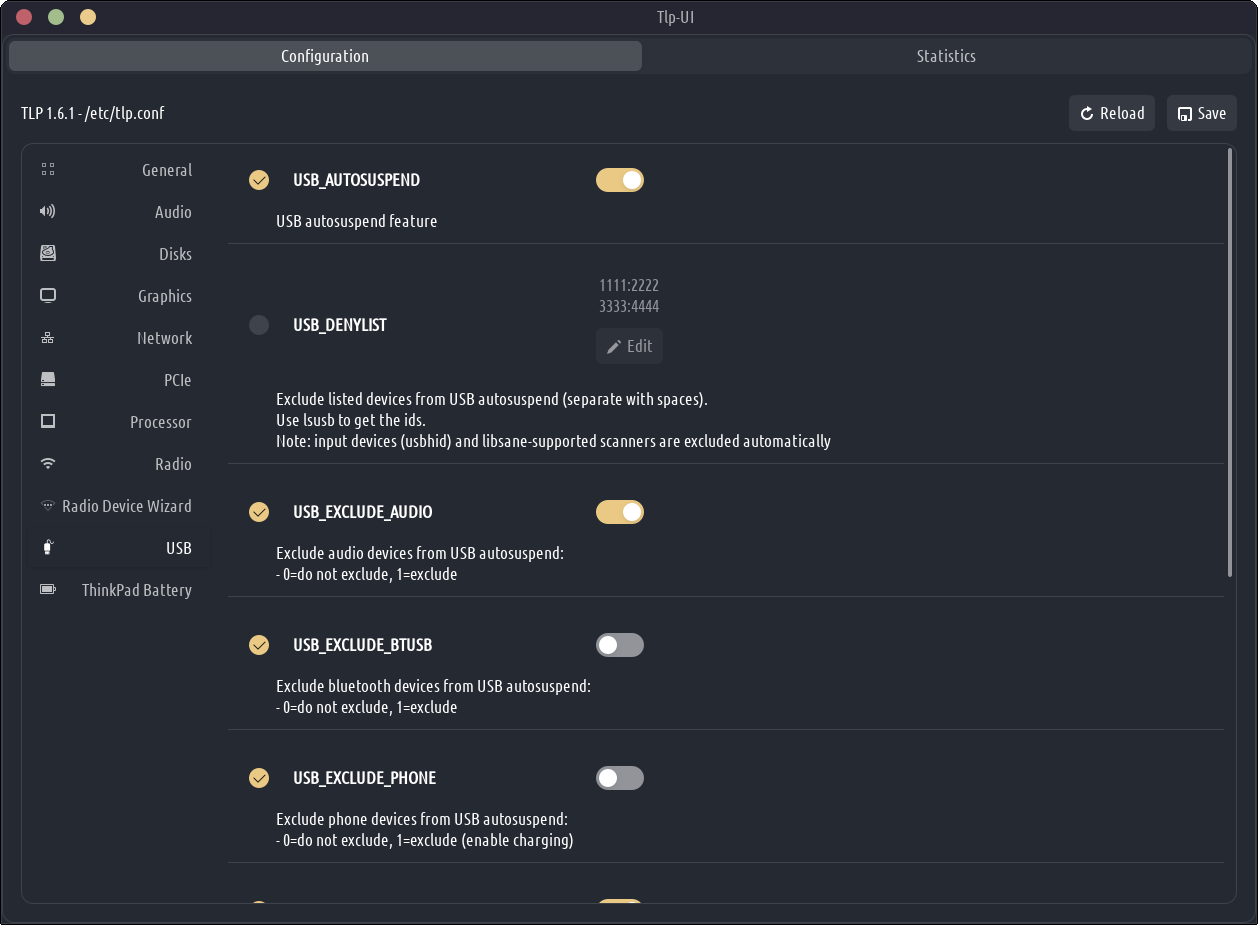Select the Radio wifi icon

point(48,464)
